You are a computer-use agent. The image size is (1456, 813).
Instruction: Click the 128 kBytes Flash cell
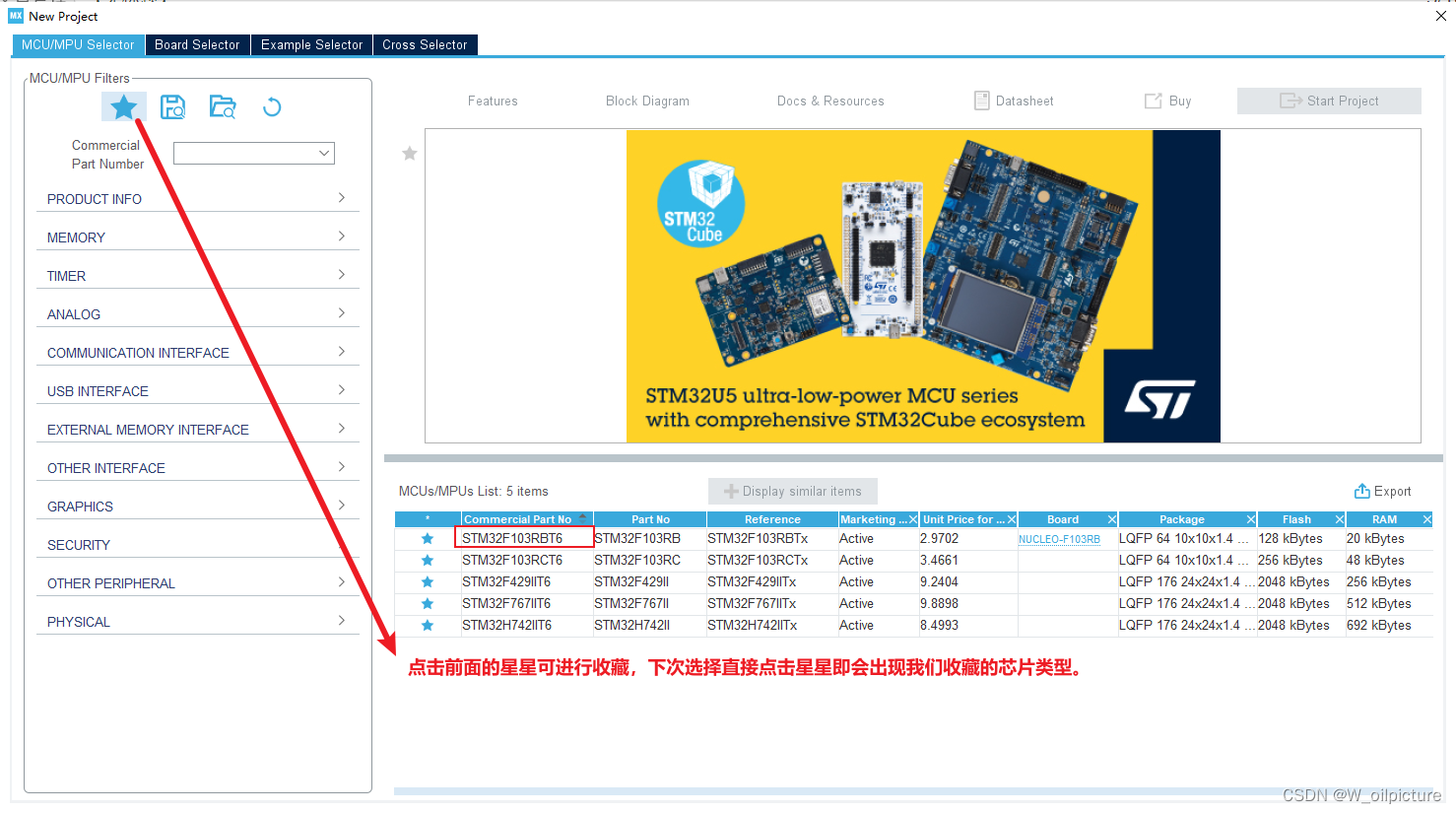point(1300,539)
